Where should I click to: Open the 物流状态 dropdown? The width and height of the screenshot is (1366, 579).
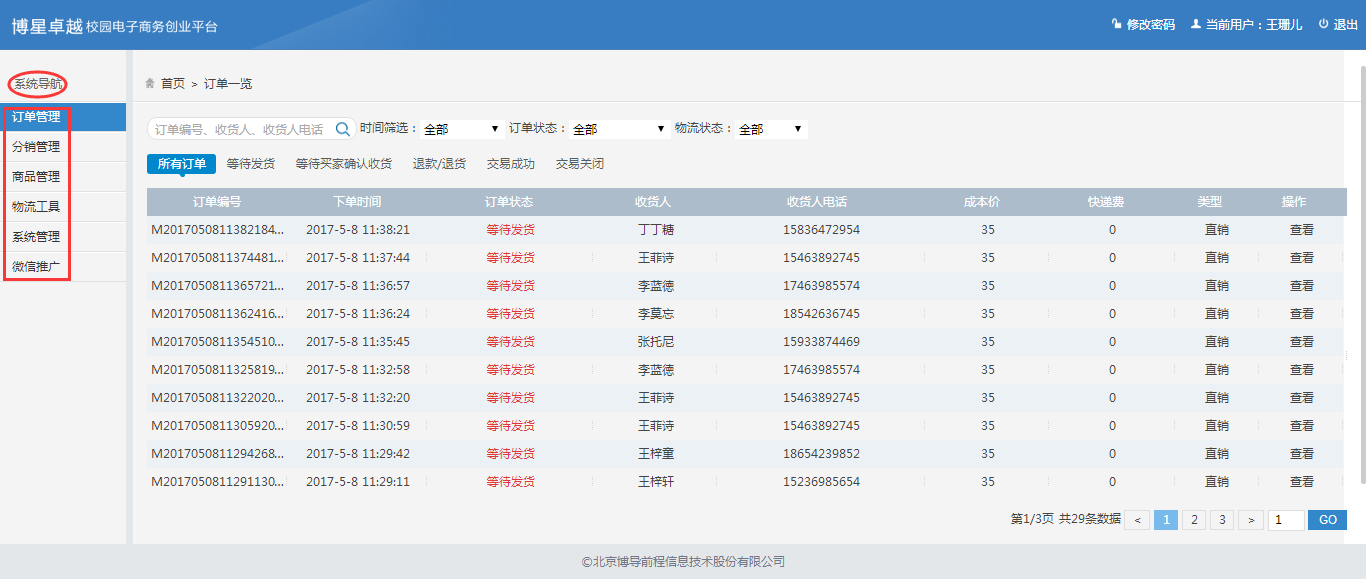point(770,129)
